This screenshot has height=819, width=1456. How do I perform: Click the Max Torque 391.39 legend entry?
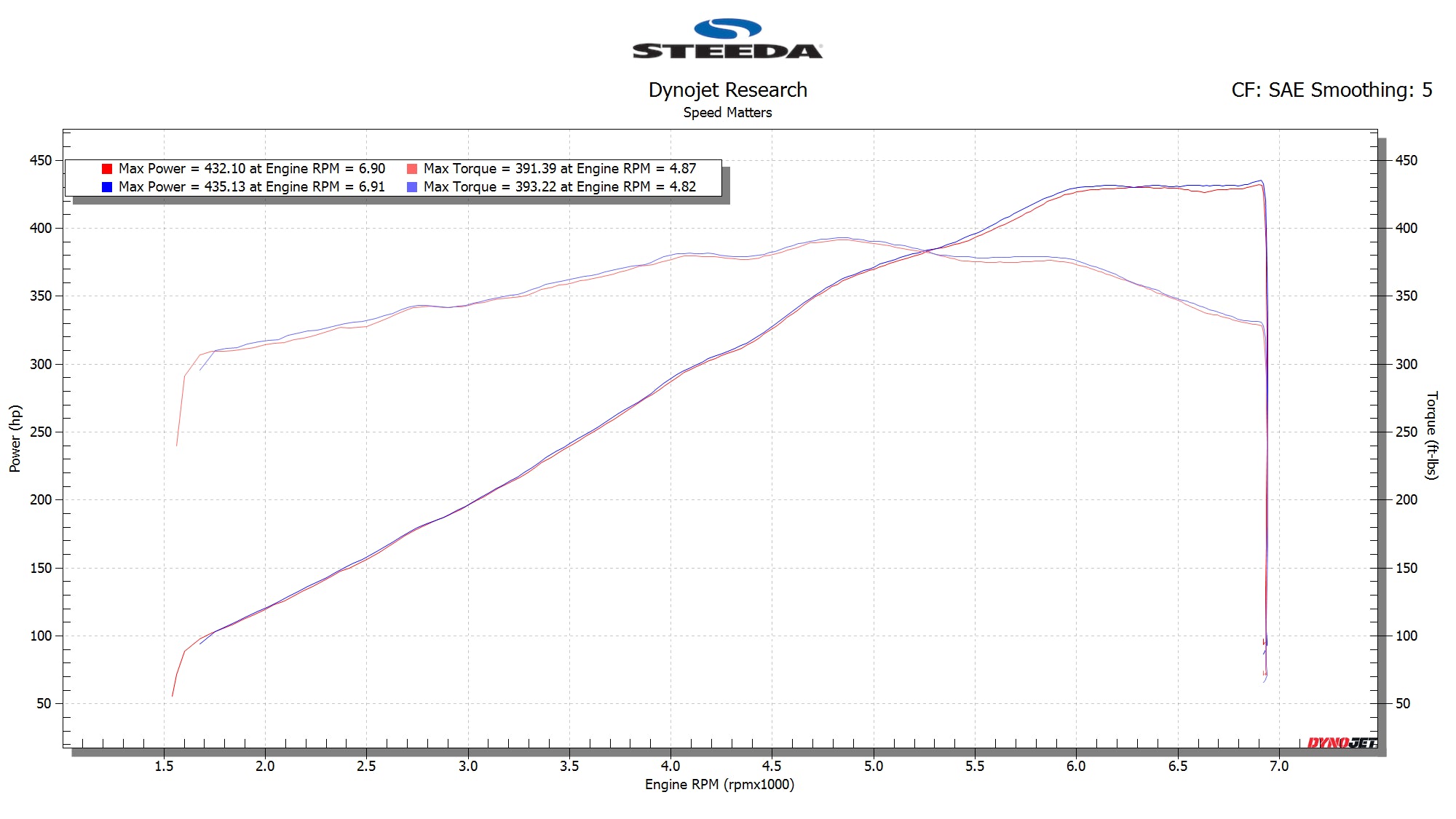[x=561, y=168]
